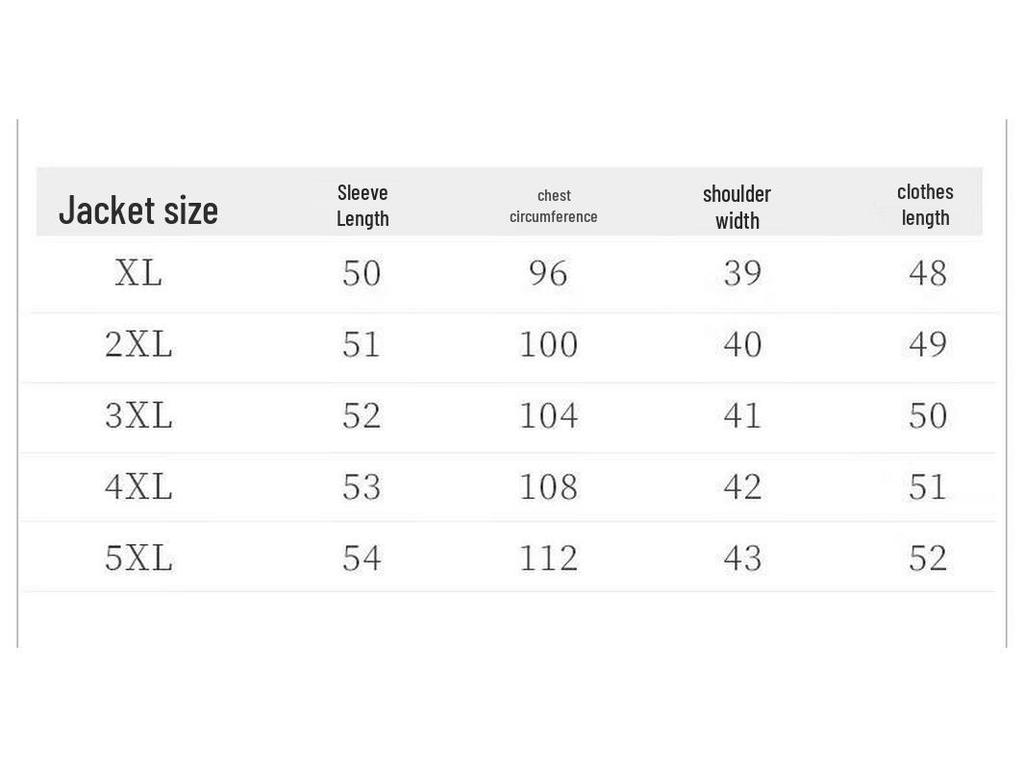
Task: Select the 3XL size row label
Action: pyautogui.click(x=138, y=416)
